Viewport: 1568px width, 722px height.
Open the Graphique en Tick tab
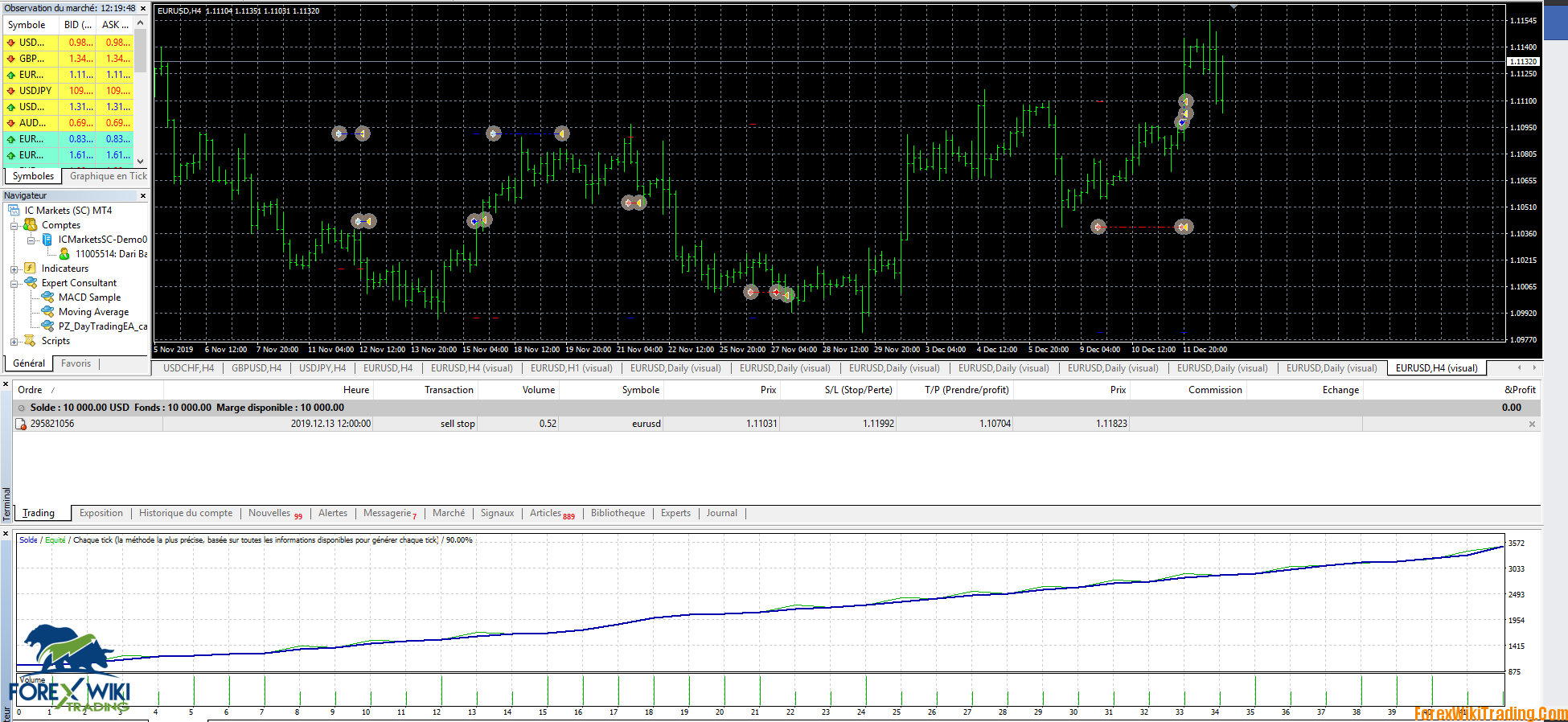pyautogui.click(x=108, y=176)
